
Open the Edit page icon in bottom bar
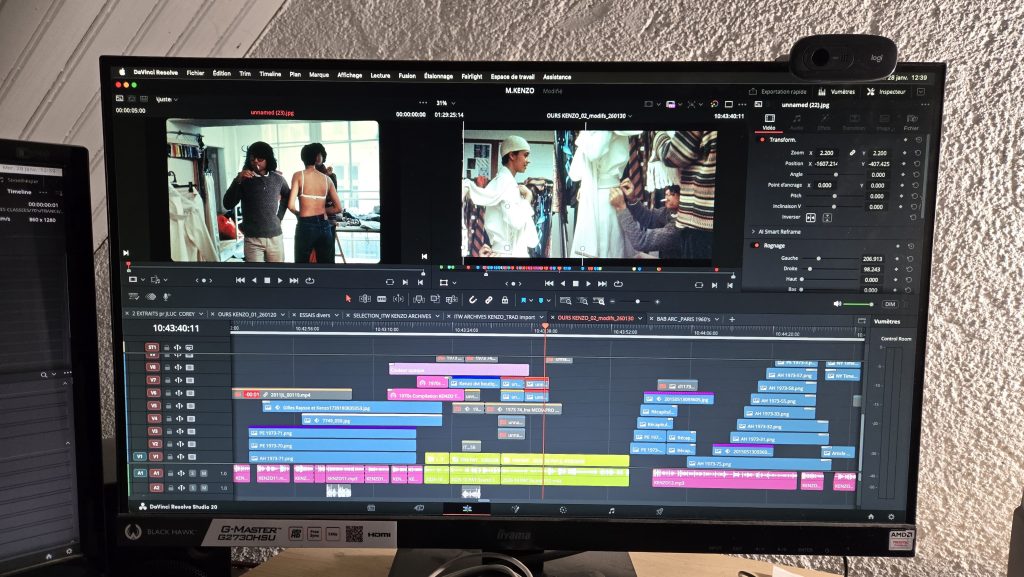point(466,509)
